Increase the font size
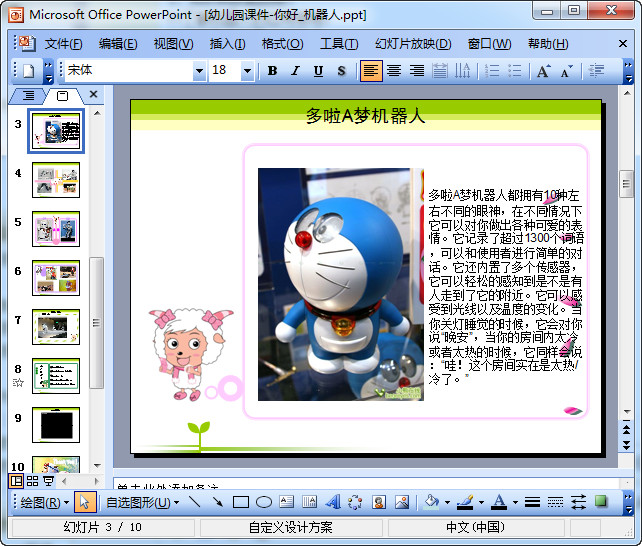 coord(543,71)
